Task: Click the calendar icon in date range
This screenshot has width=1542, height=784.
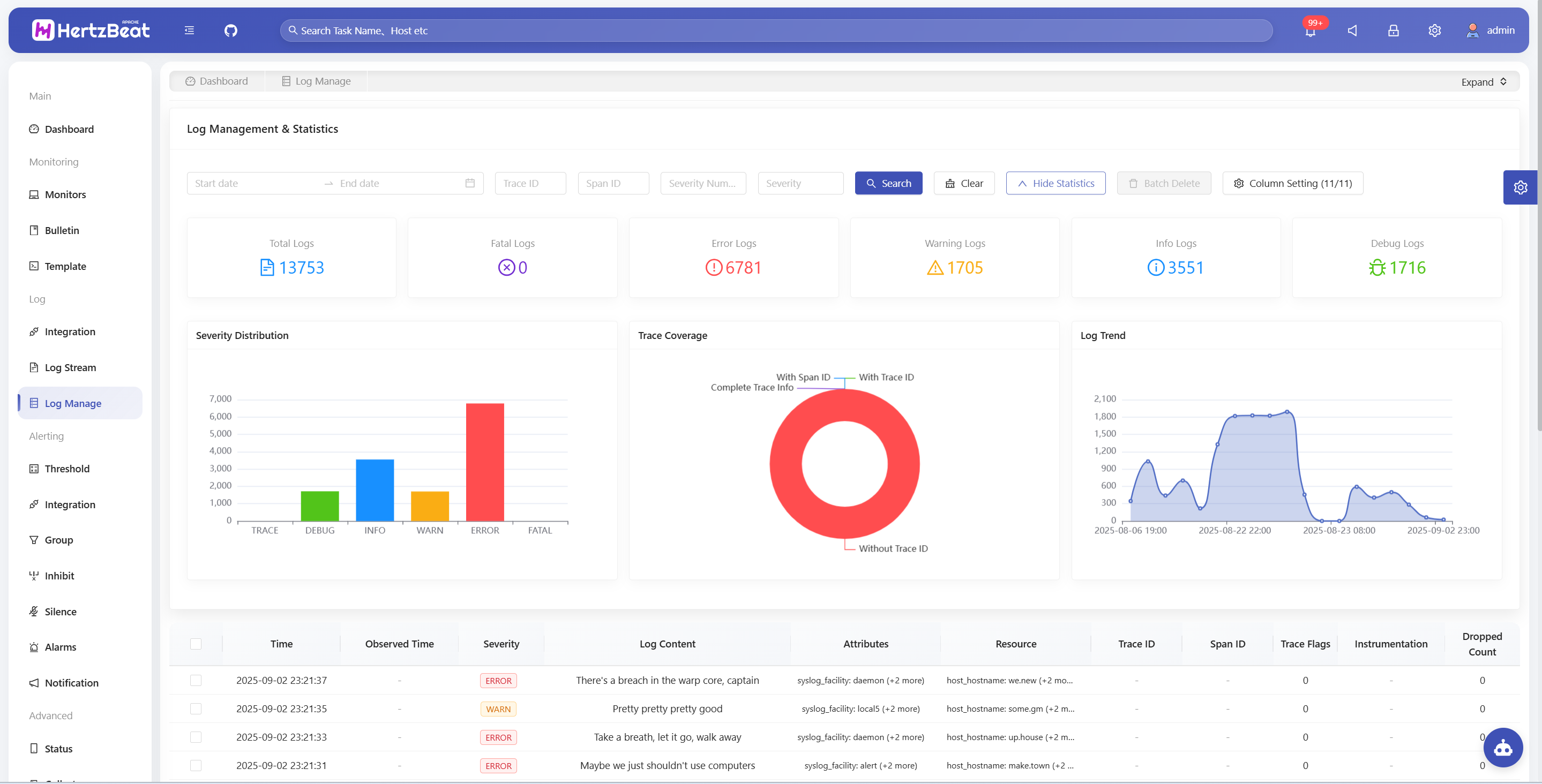Action: [470, 183]
